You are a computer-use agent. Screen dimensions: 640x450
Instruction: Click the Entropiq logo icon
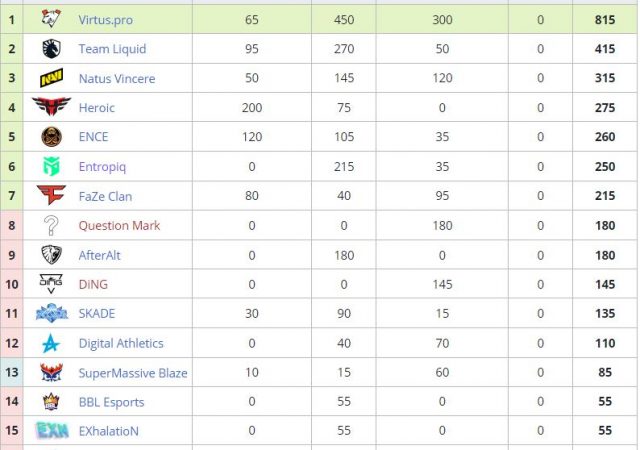coord(51,166)
